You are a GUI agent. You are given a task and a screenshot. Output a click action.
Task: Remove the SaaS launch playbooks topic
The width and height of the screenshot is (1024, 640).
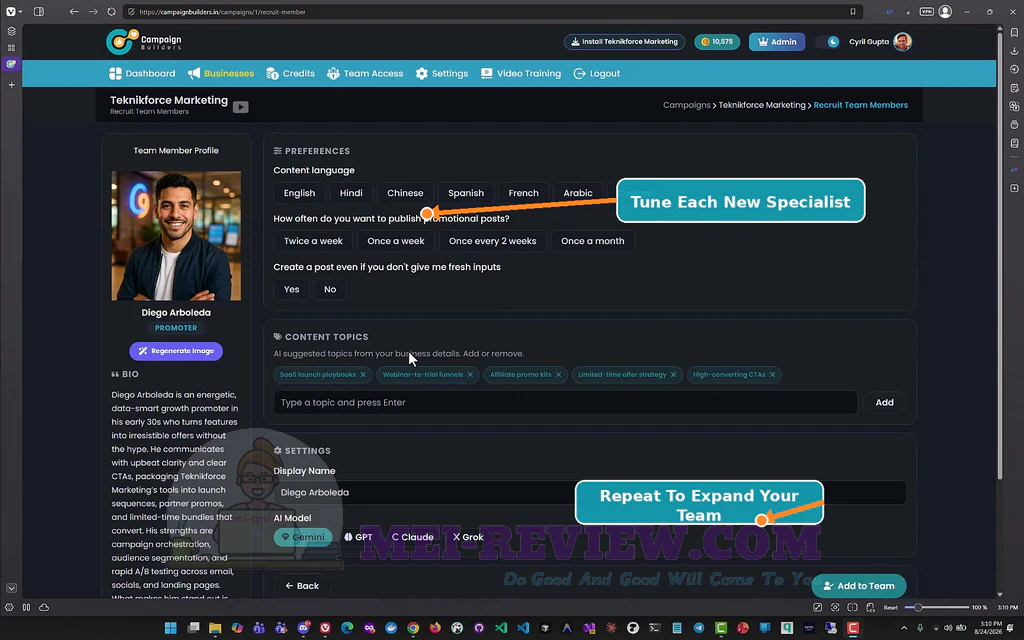pyautogui.click(x=363, y=375)
